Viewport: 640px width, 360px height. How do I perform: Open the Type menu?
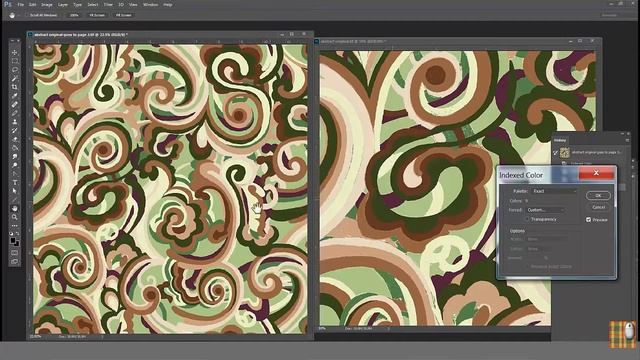coord(78,4)
